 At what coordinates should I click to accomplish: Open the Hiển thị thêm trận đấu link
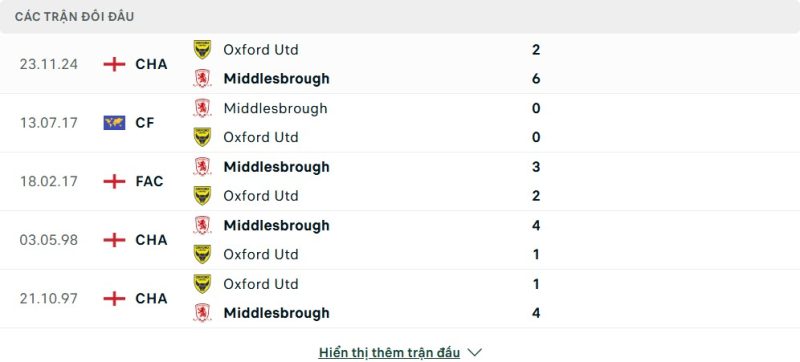(389, 352)
